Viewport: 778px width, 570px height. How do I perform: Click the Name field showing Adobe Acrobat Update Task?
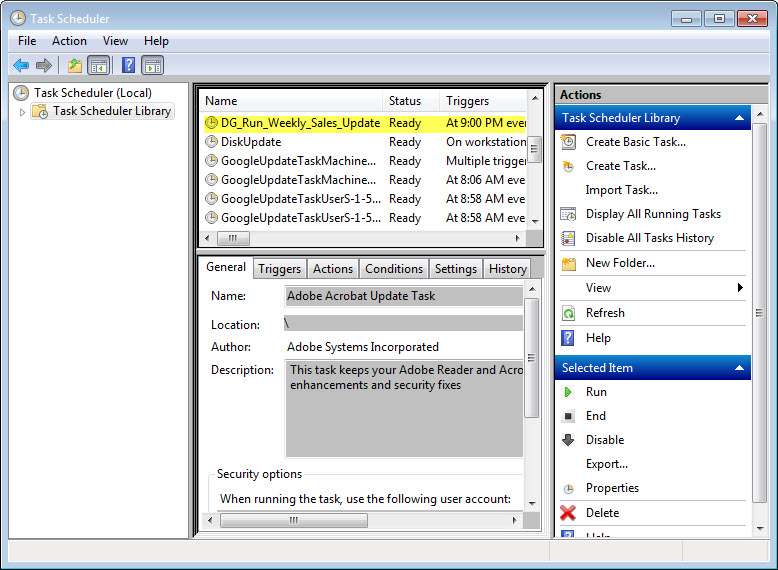[x=403, y=296]
